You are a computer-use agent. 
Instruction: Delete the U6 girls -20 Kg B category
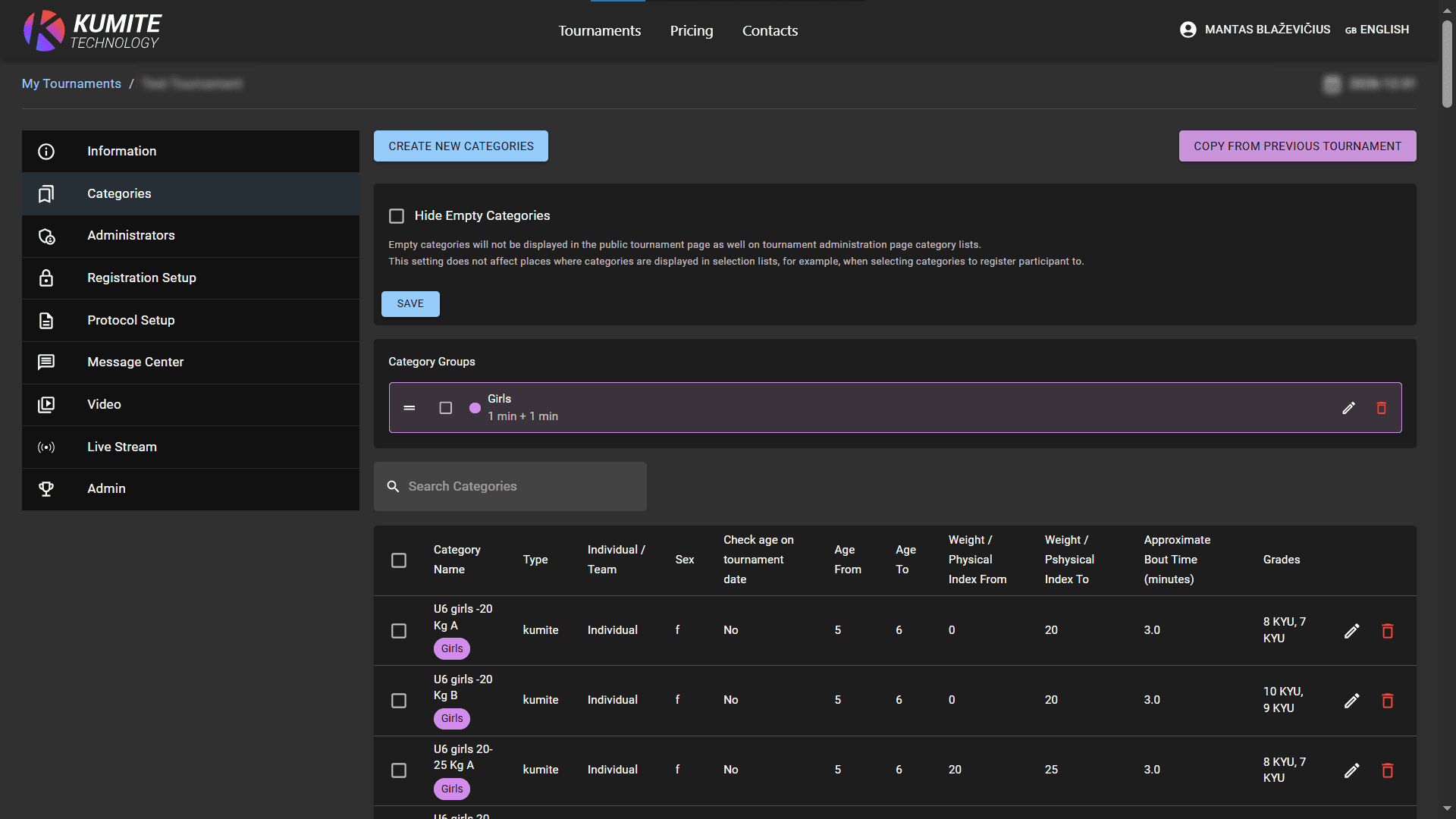(x=1387, y=701)
